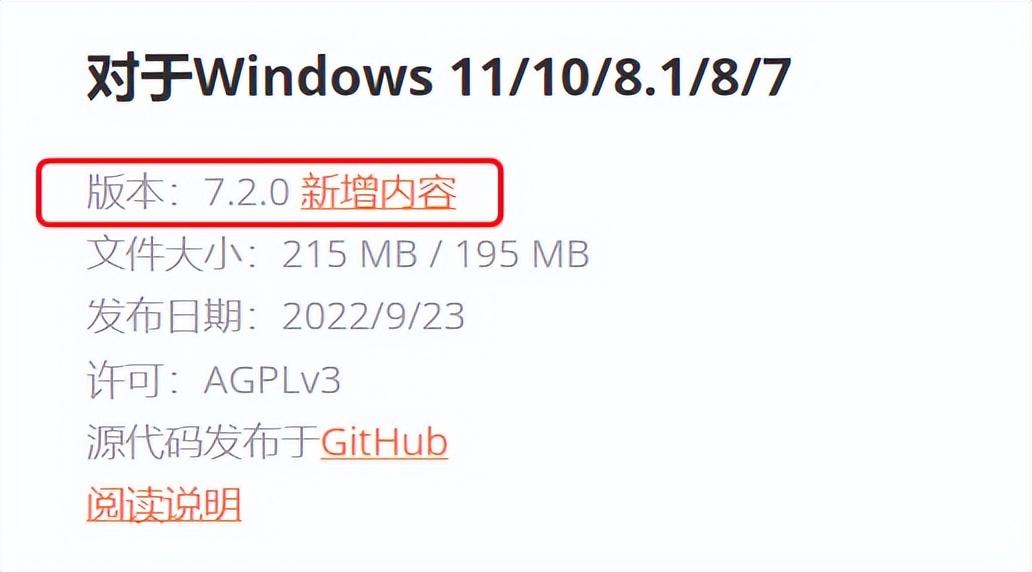Image resolution: width=1032 pixels, height=572 pixels.
Task: Click the 215 MB file size value
Action: [x=349, y=255]
